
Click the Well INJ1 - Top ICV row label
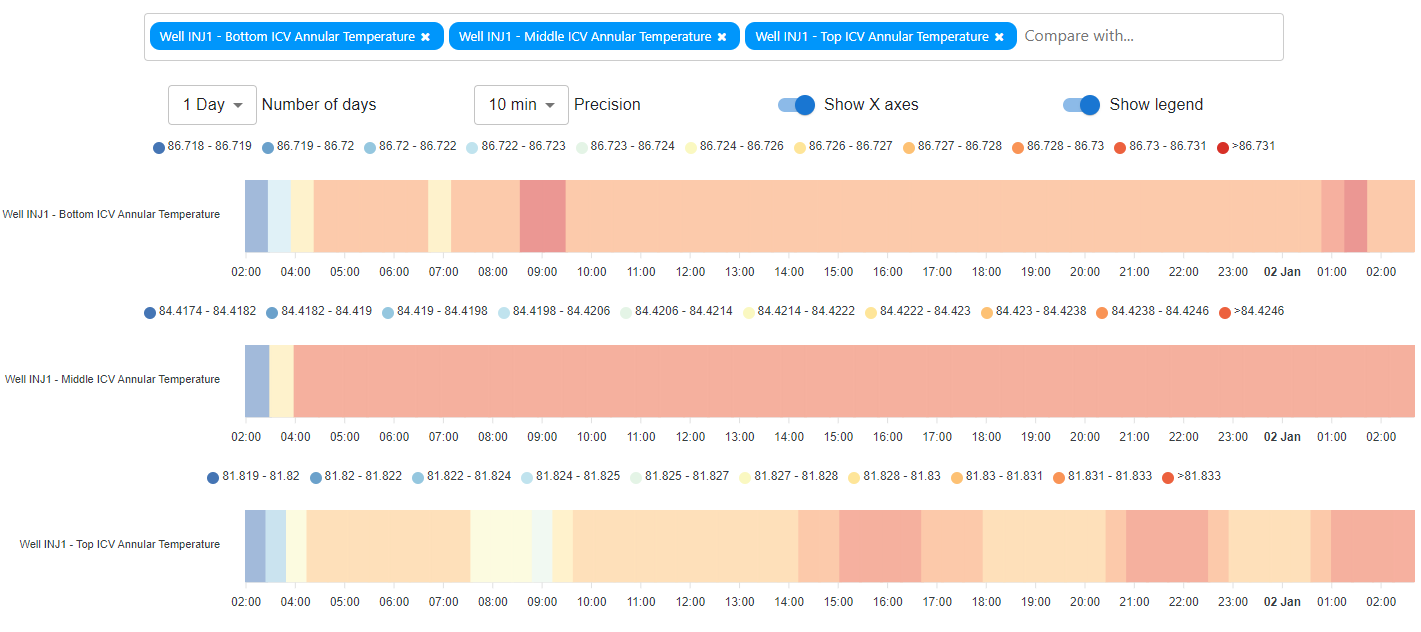[120, 544]
